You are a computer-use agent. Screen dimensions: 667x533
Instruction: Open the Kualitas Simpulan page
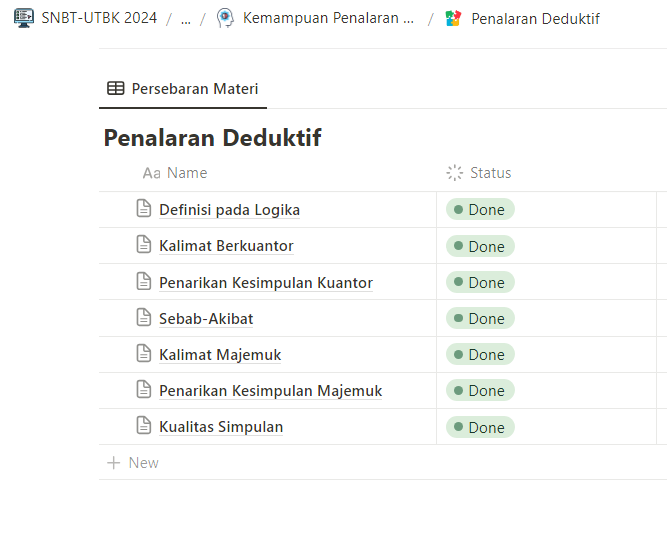pos(221,427)
